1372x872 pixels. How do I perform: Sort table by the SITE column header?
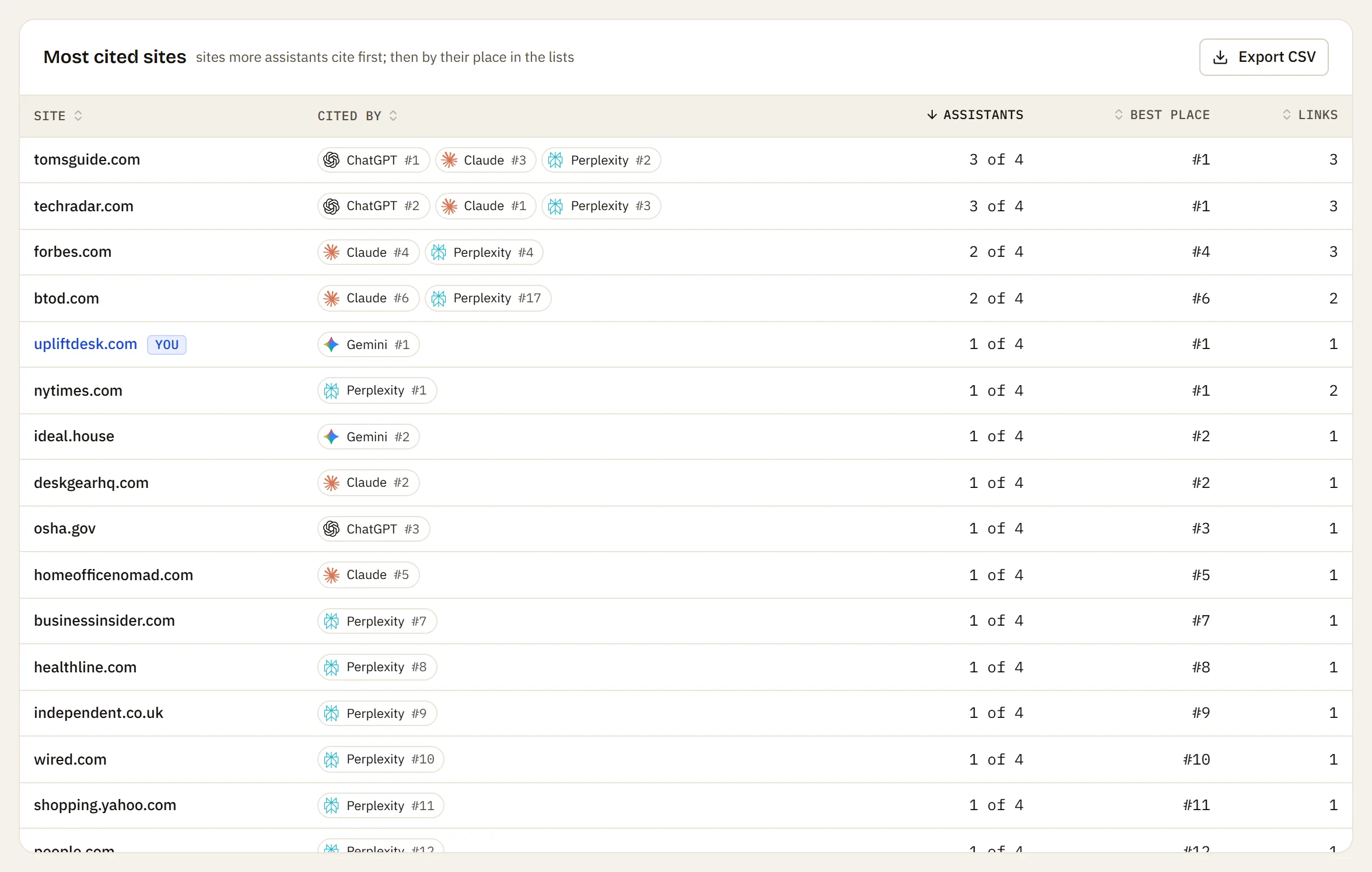58,116
